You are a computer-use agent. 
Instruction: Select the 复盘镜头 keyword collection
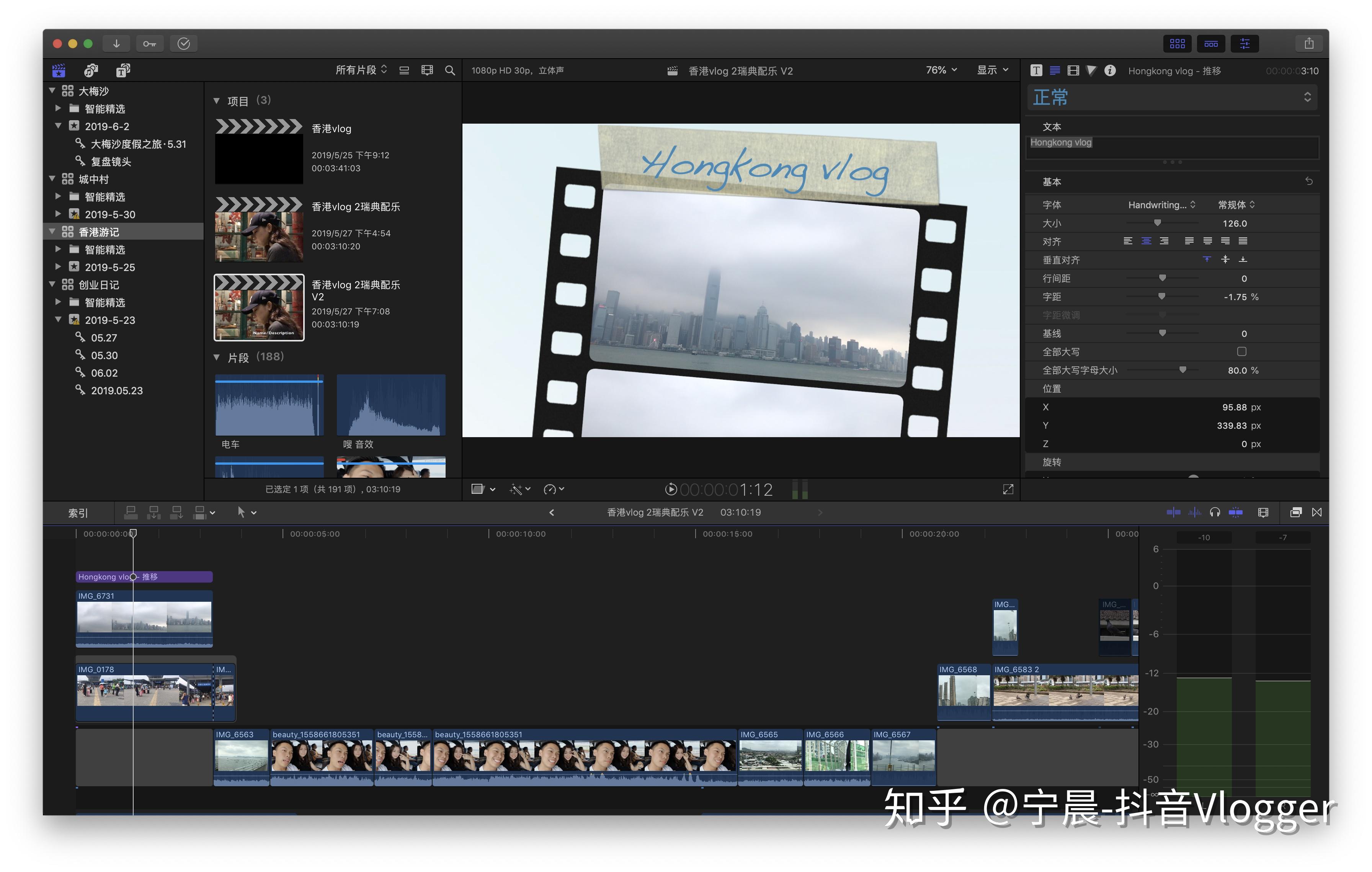(111, 161)
